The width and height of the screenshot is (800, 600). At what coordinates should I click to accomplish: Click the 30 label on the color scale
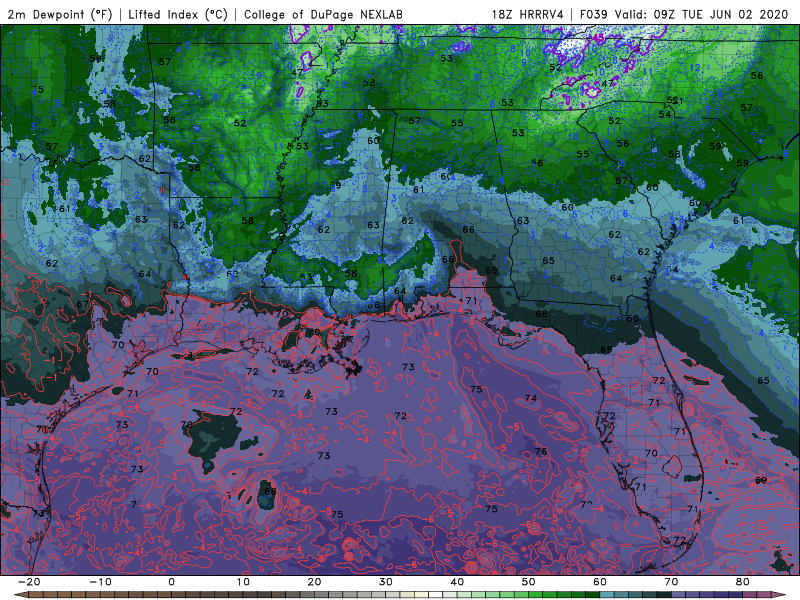[x=386, y=582]
